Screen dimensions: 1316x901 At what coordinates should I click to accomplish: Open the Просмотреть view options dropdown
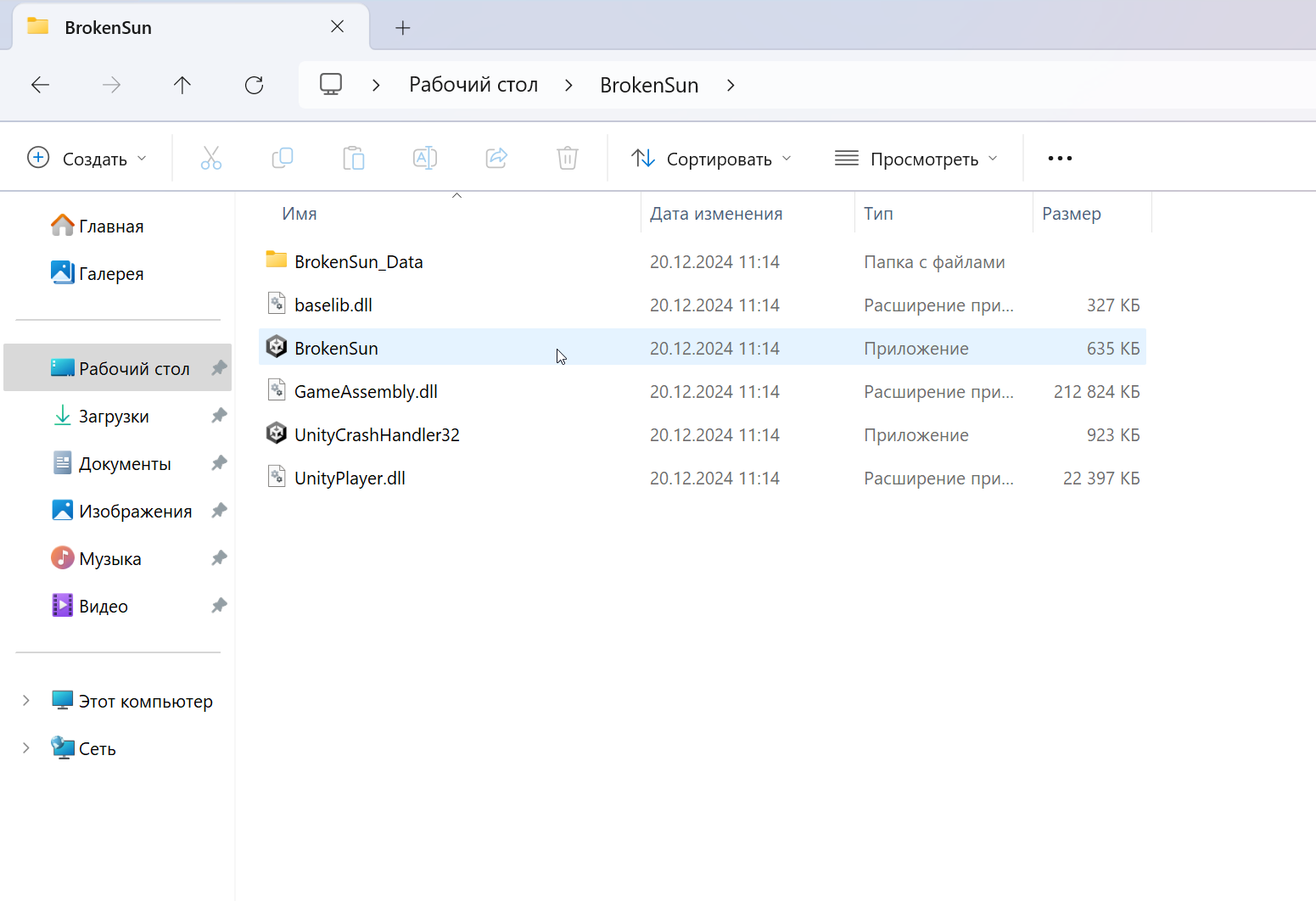pyautogui.click(x=916, y=159)
